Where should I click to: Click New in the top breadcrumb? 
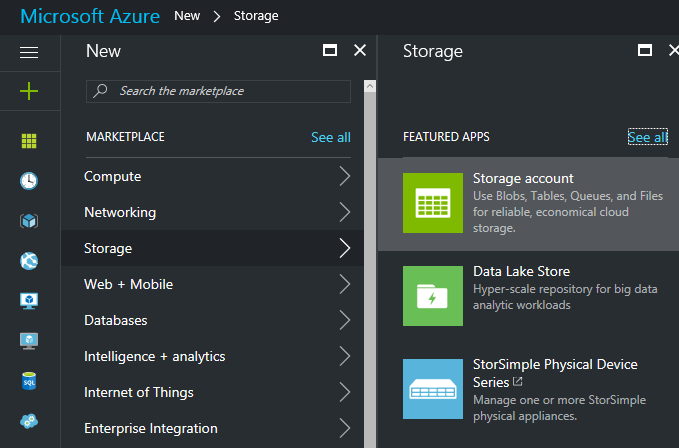(188, 16)
